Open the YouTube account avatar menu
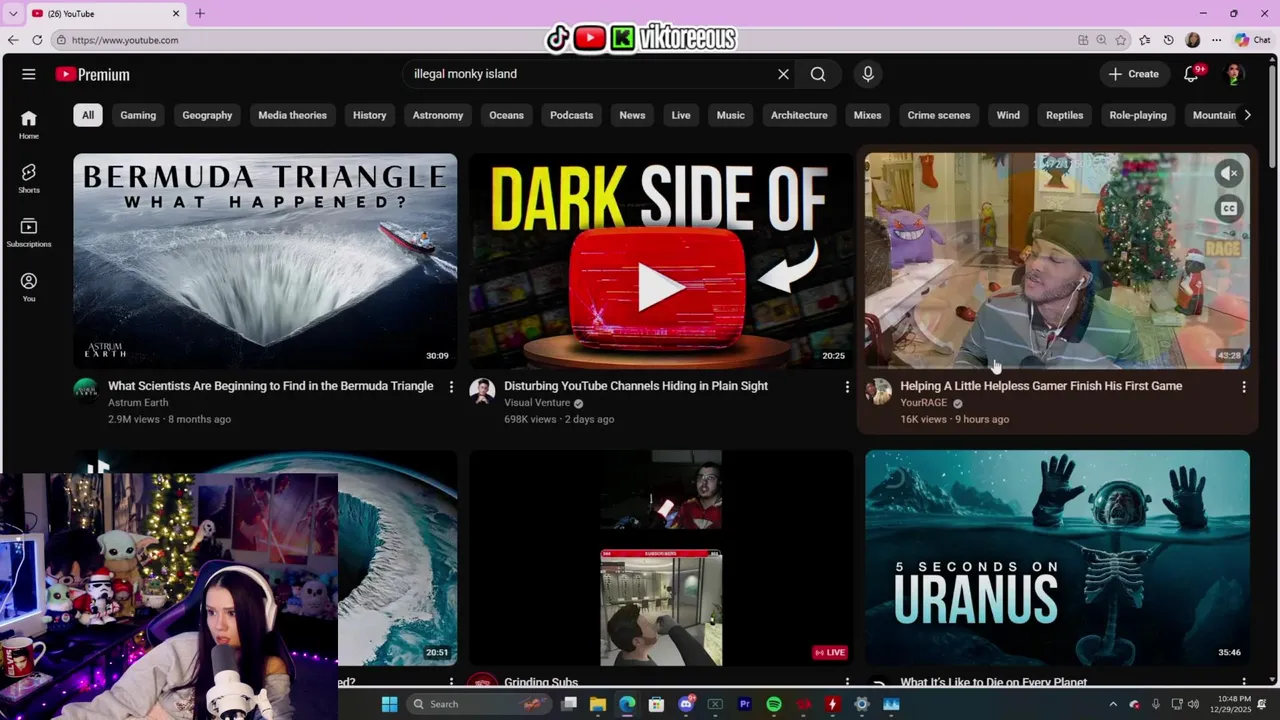The width and height of the screenshot is (1280, 720). [x=1234, y=74]
